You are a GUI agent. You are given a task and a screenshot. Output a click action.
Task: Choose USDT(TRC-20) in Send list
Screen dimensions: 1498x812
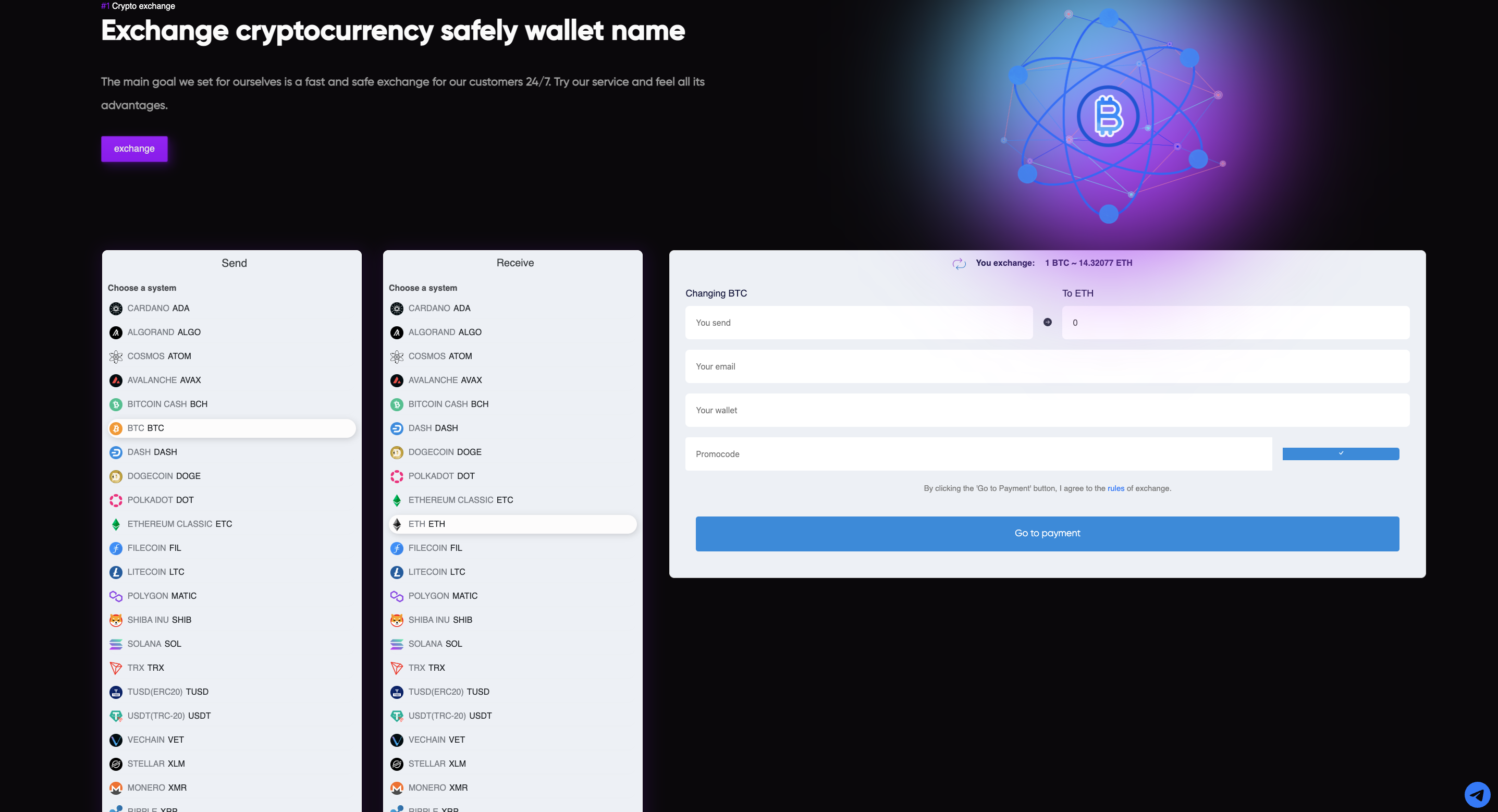(169, 716)
